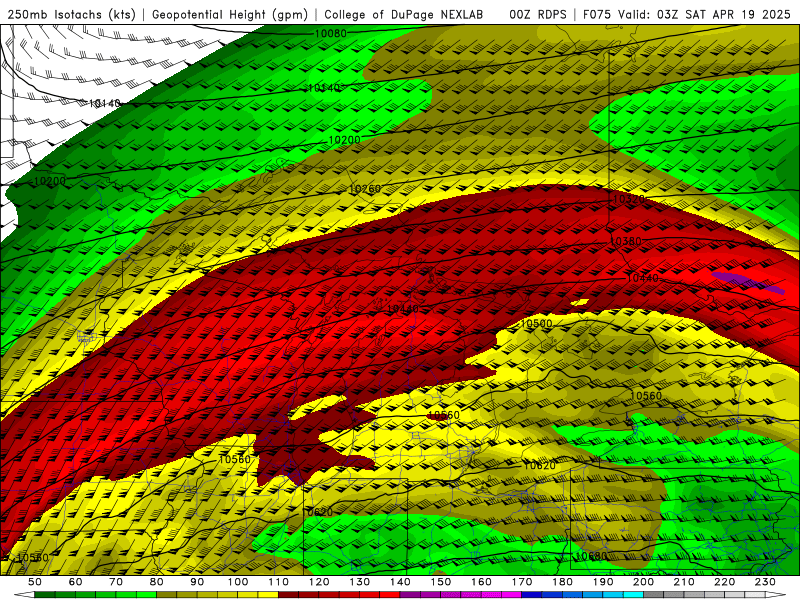The height and width of the screenshot is (600, 800).
Task: Click the color scale tick label 110
Action: (x=279, y=582)
